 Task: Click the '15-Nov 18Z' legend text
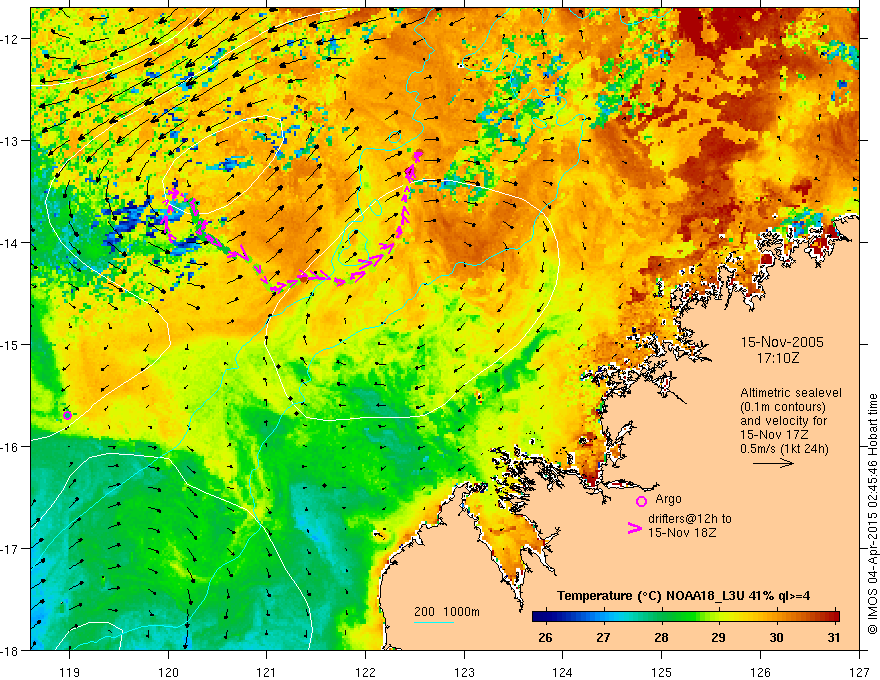click(x=682, y=532)
